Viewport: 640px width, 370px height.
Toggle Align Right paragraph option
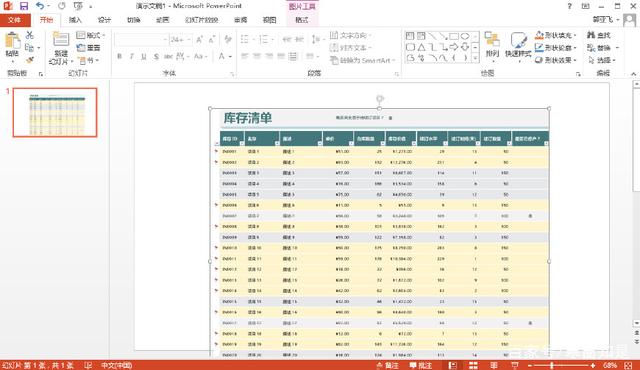click(269, 56)
